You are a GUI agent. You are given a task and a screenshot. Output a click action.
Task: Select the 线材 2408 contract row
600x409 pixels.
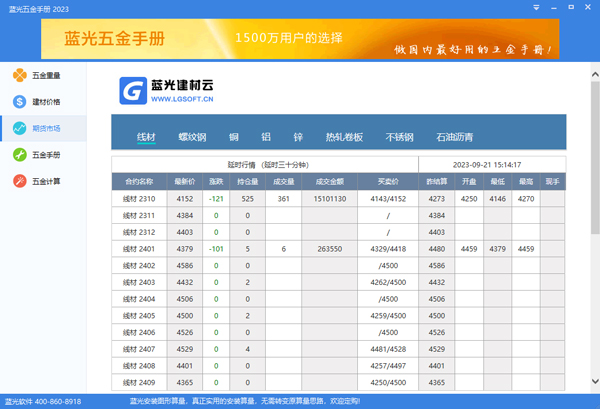[x=338, y=366]
